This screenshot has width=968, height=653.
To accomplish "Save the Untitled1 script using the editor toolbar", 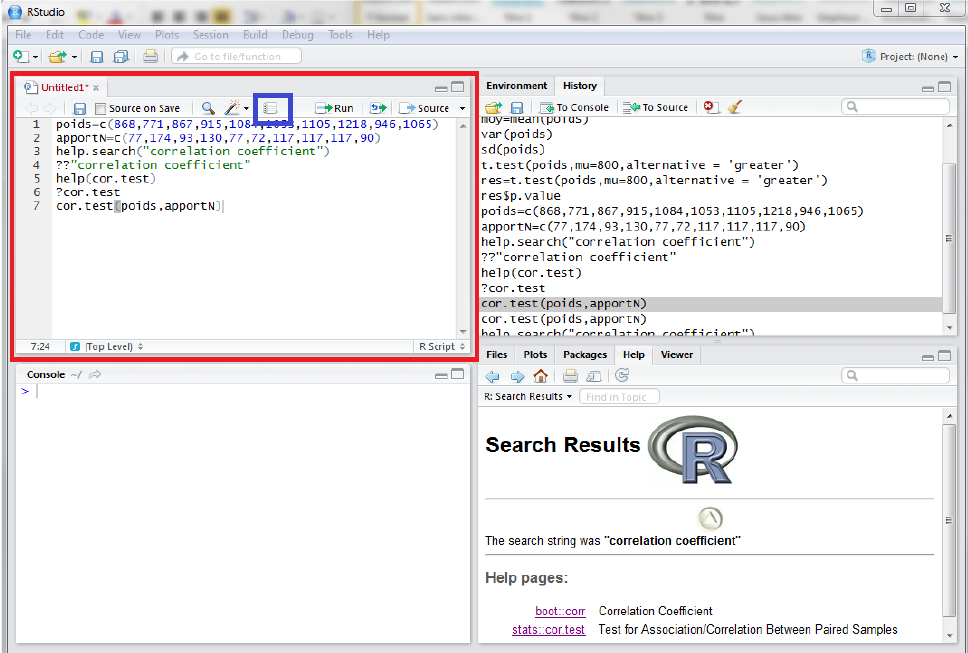I will point(80,109).
